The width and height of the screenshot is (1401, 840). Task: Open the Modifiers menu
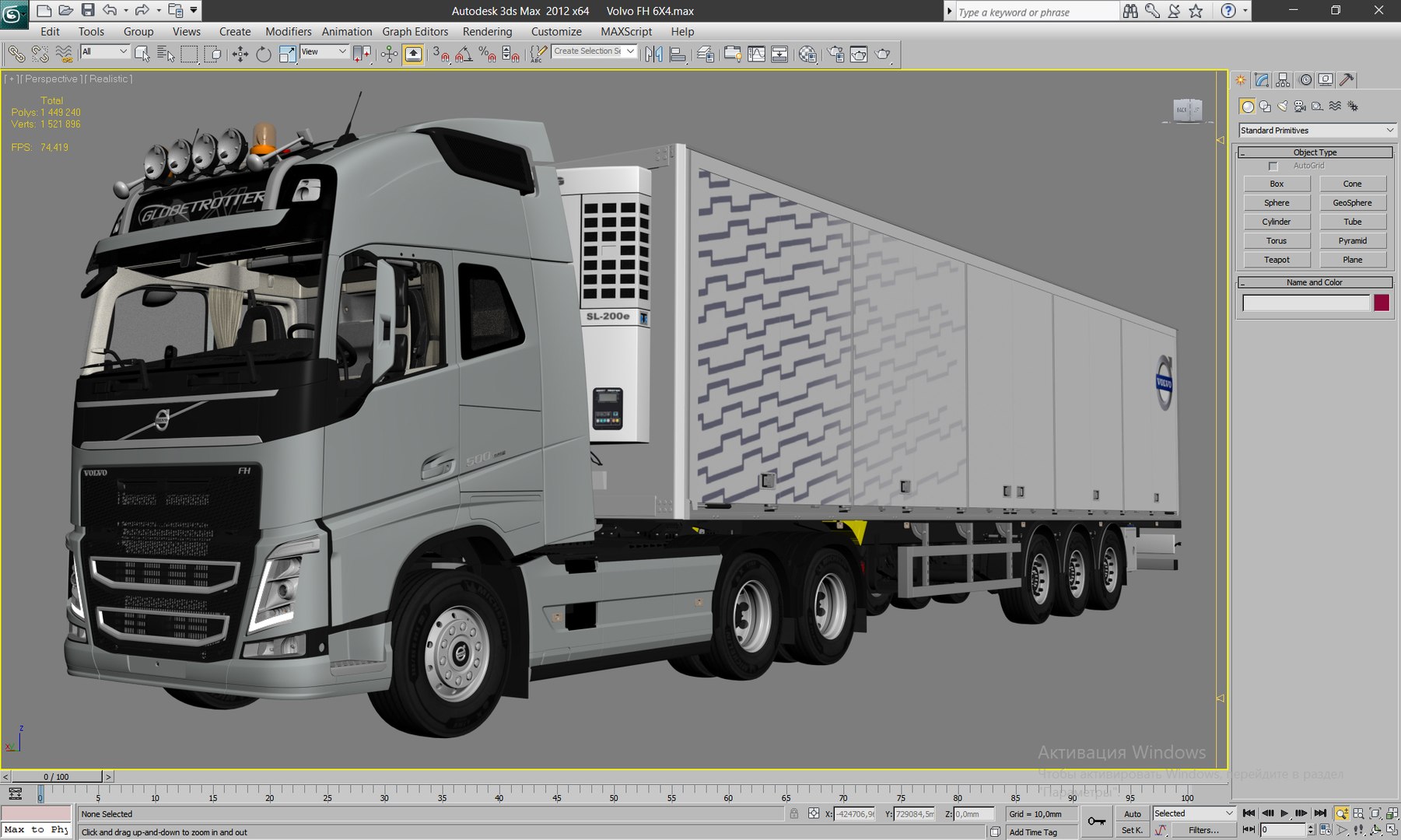pyautogui.click(x=288, y=31)
